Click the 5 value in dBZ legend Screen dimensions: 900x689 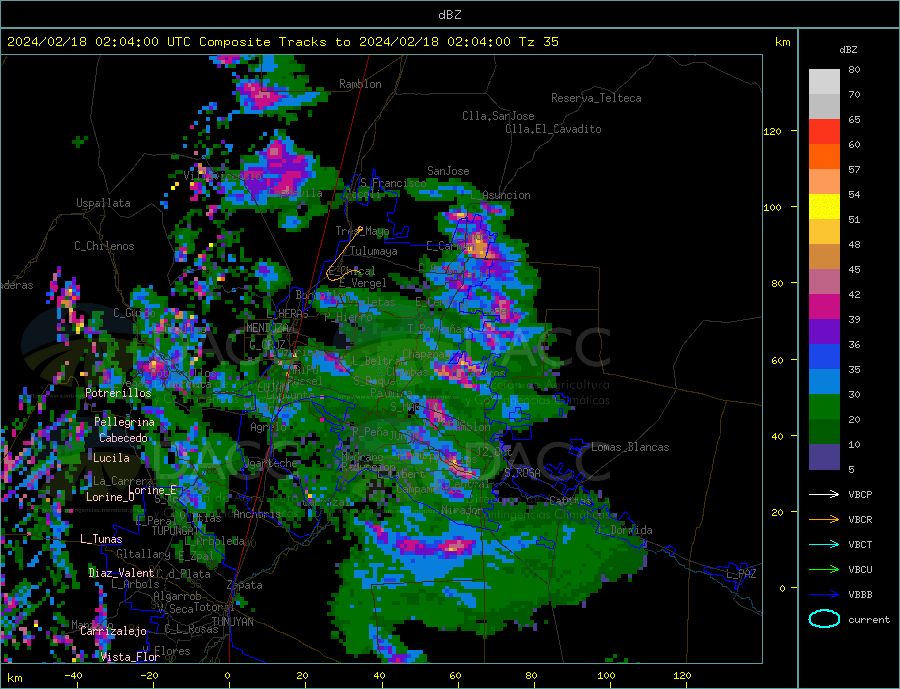pyautogui.click(x=851, y=470)
